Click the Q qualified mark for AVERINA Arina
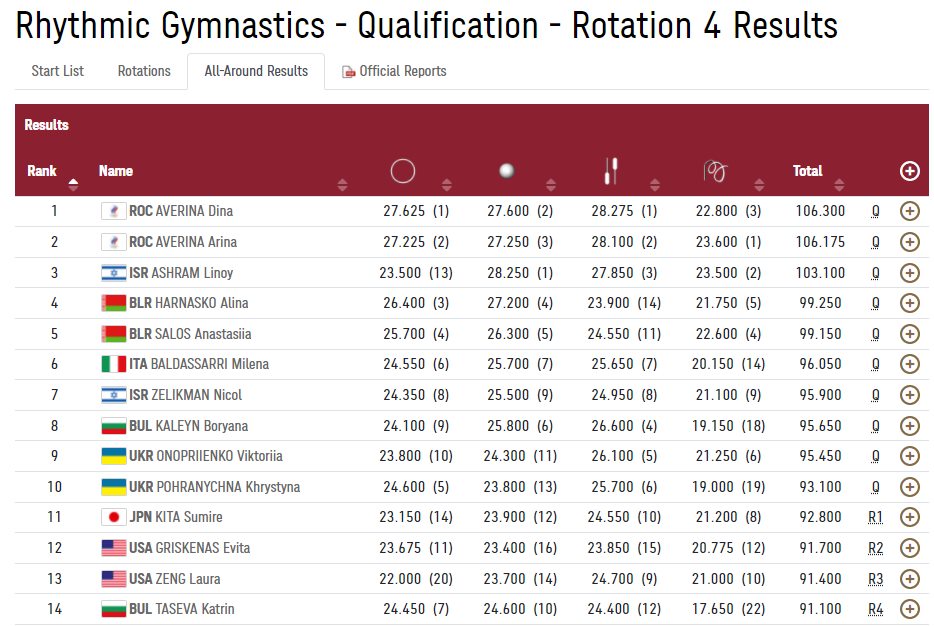Viewport: 934px width, 626px height. tap(875, 242)
